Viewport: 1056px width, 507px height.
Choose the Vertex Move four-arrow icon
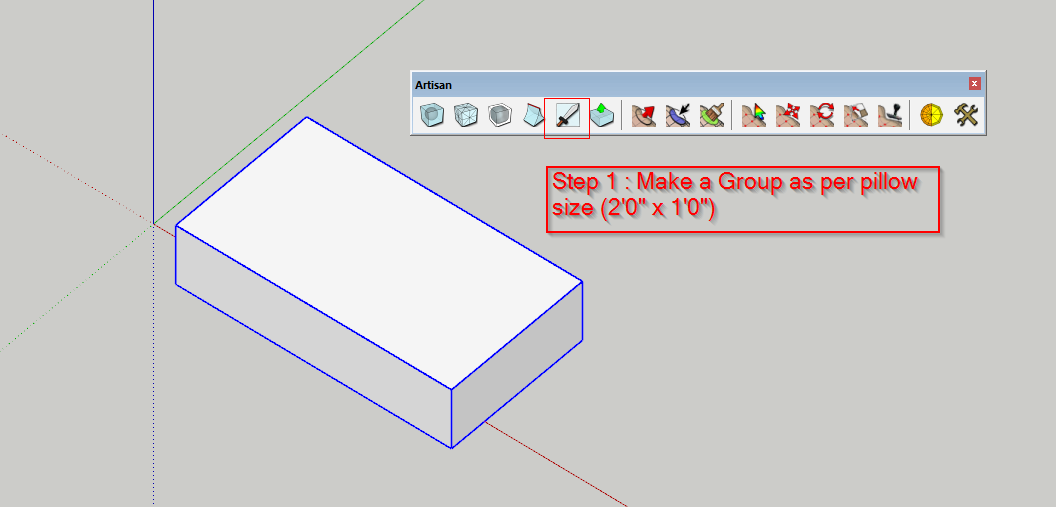[788, 115]
